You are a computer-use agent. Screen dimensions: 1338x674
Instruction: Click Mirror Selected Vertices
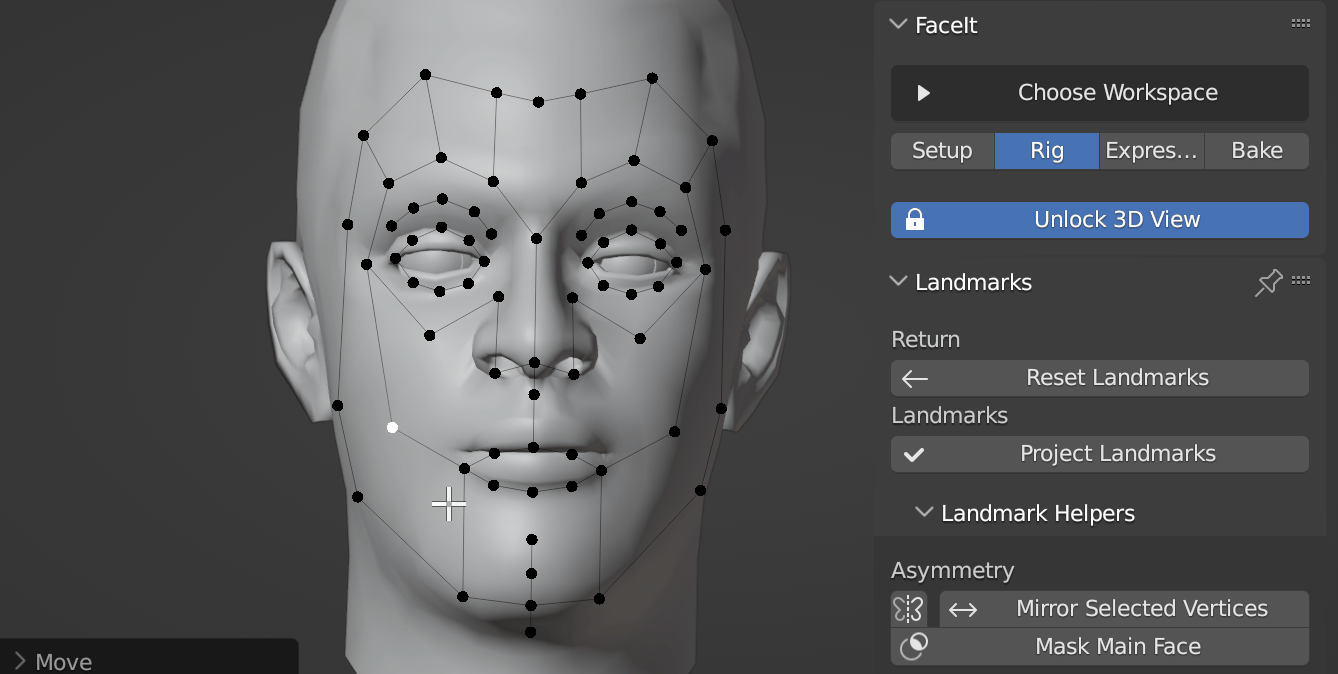tap(1124, 609)
